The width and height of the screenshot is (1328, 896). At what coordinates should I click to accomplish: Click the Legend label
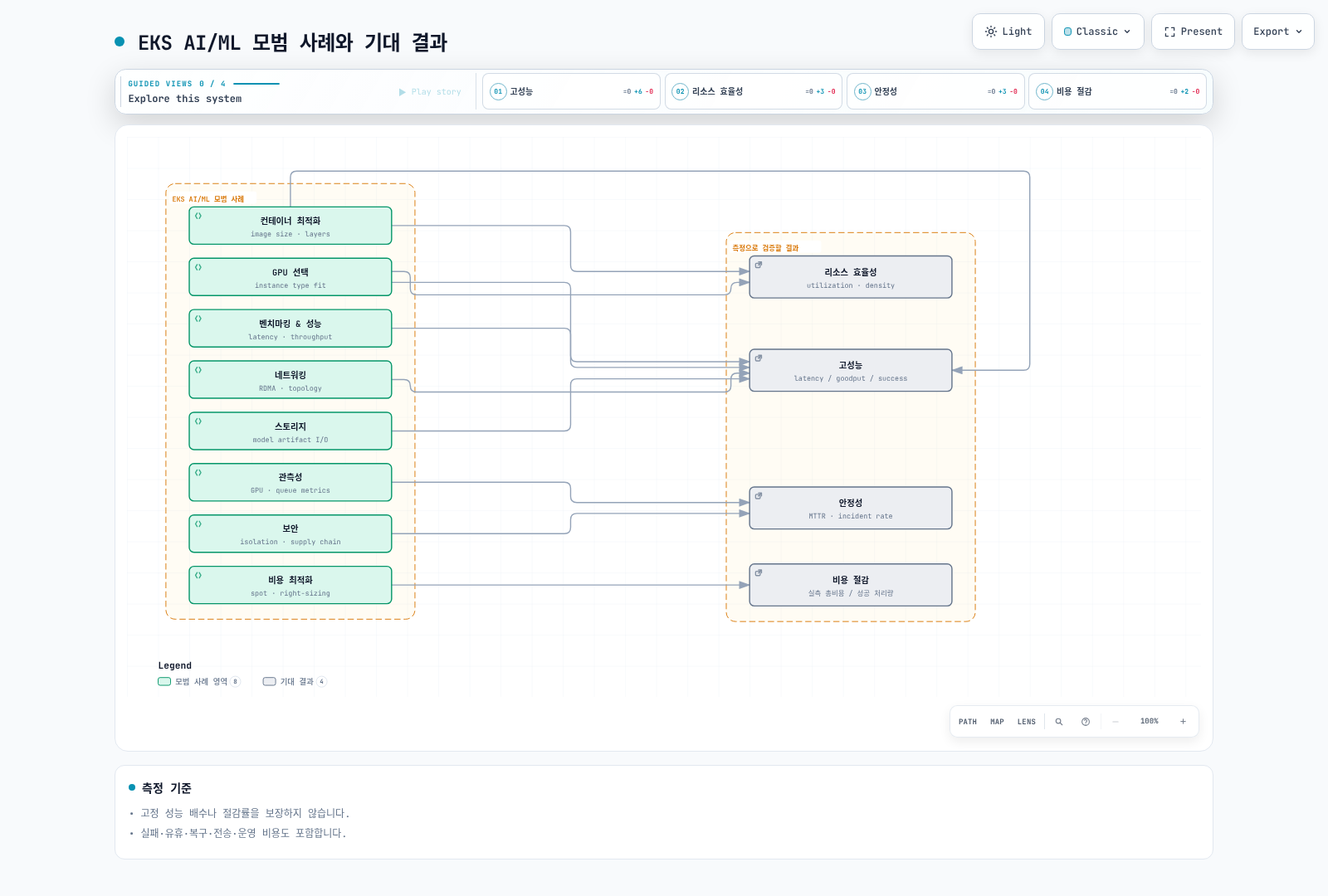(x=175, y=665)
